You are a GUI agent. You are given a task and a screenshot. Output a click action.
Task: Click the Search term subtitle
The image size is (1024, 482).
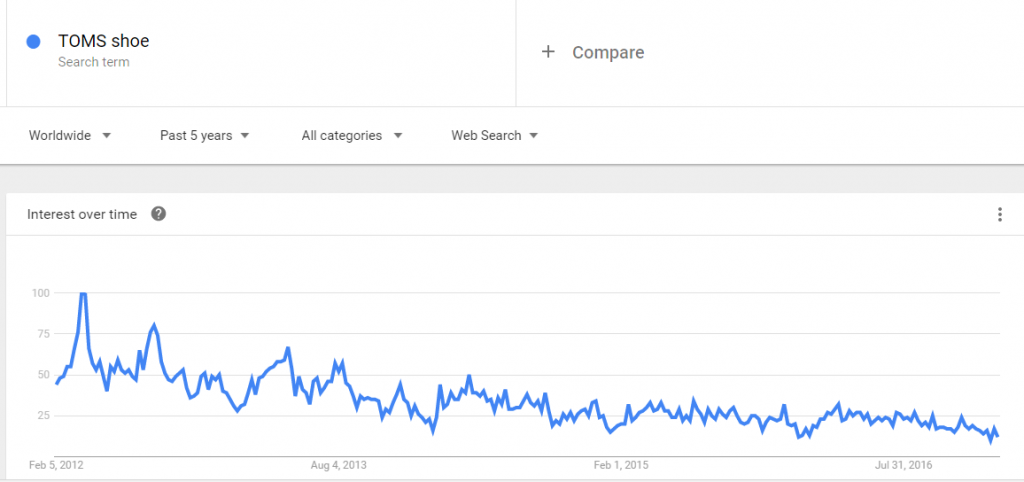93,62
